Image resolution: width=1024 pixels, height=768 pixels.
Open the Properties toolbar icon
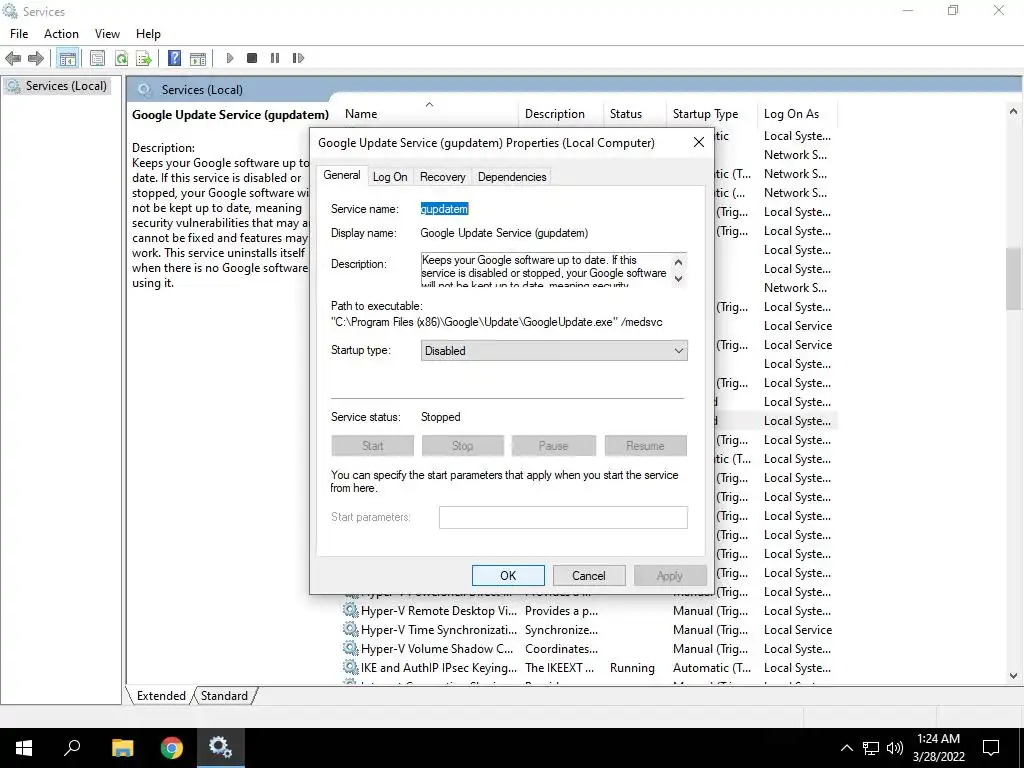(x=97, y=58)
